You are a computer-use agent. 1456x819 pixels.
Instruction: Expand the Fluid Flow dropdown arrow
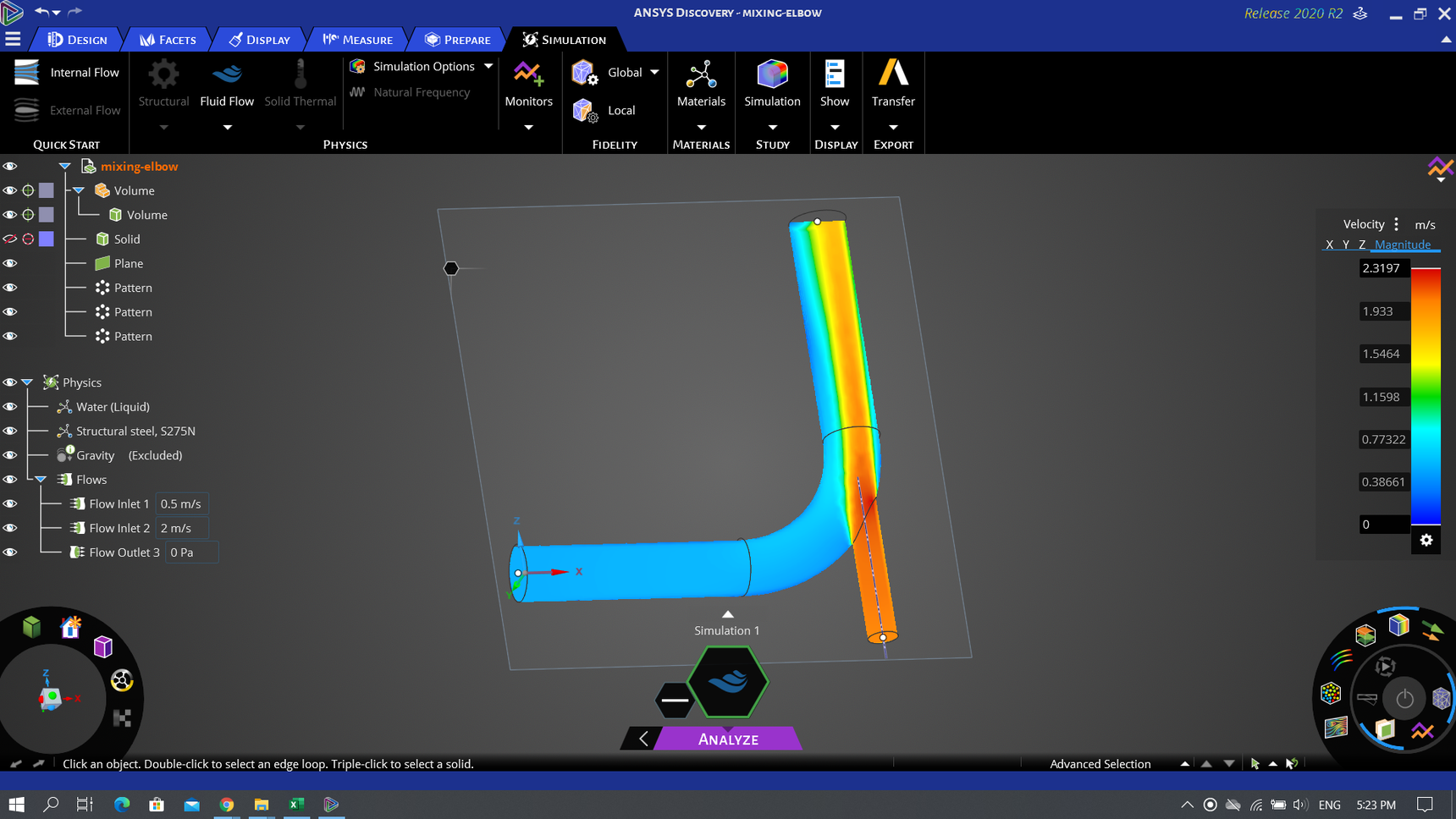[227, 128]
